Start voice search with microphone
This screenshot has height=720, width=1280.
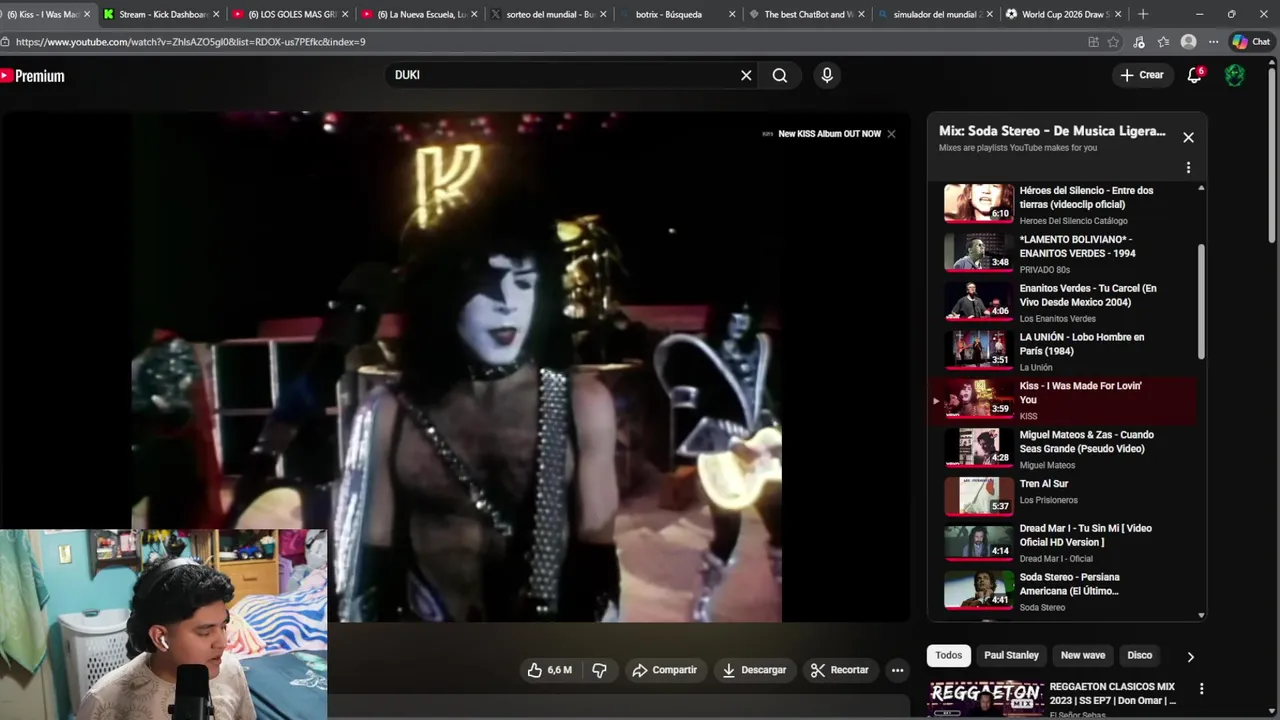[x=826, y=75]
